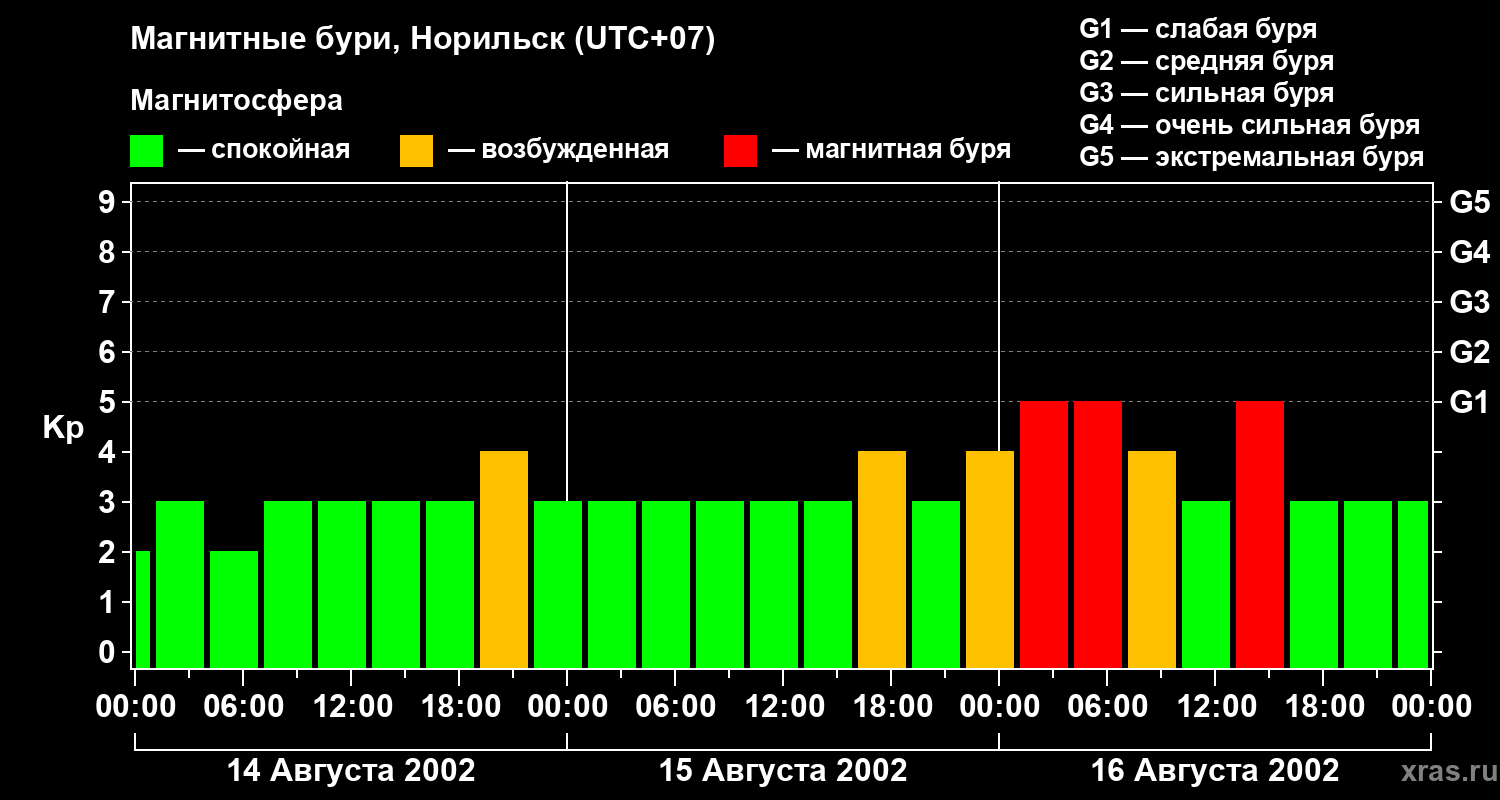Select the narrow first green bar at chart start
Screen dimensions: 1500x800
tap(142, 609)
